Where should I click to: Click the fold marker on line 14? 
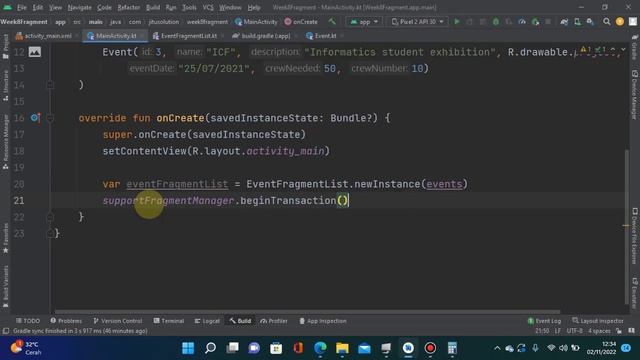[50, 85]
